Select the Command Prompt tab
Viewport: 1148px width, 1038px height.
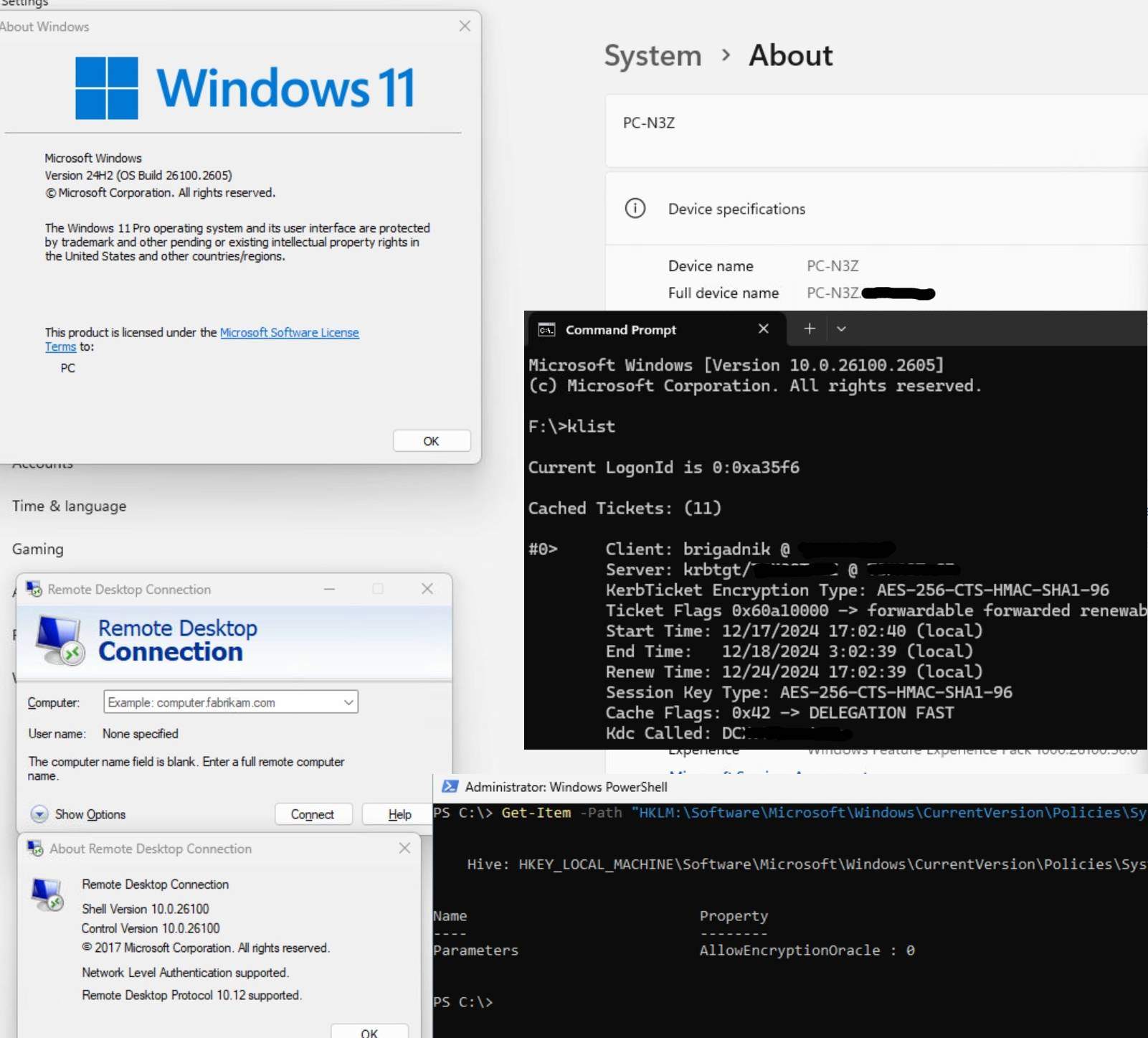click(655, 329)
